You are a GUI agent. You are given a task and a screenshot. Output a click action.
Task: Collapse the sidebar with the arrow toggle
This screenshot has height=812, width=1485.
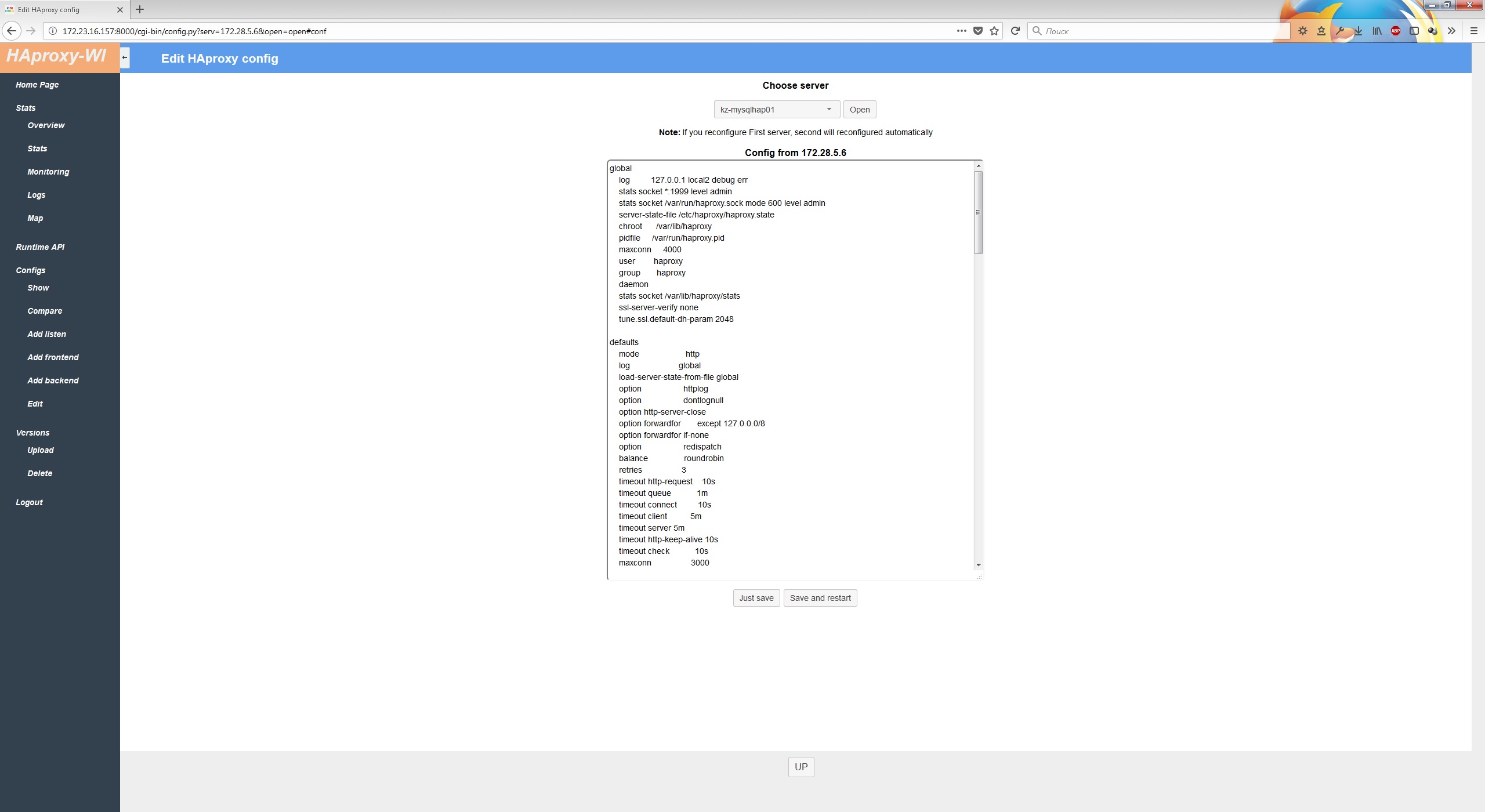pyautogui.click(x=125, y=58)
